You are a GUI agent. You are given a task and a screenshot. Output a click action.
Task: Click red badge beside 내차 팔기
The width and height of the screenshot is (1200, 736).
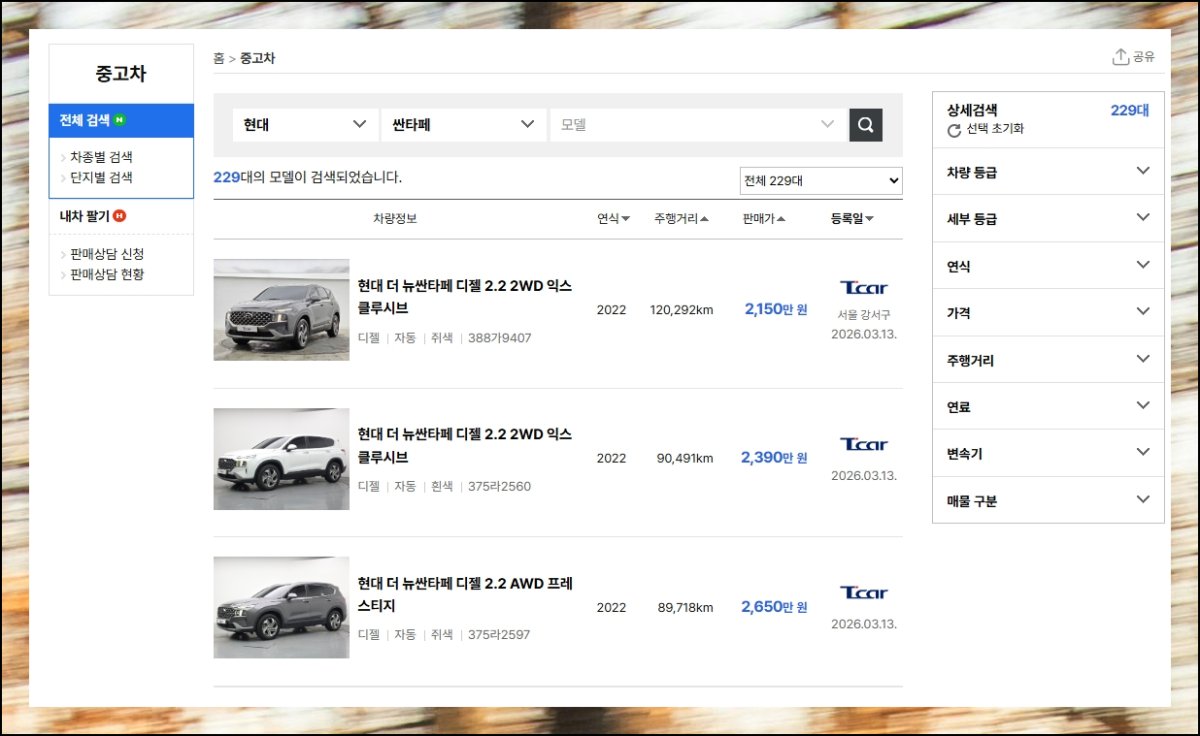point(120,216)
